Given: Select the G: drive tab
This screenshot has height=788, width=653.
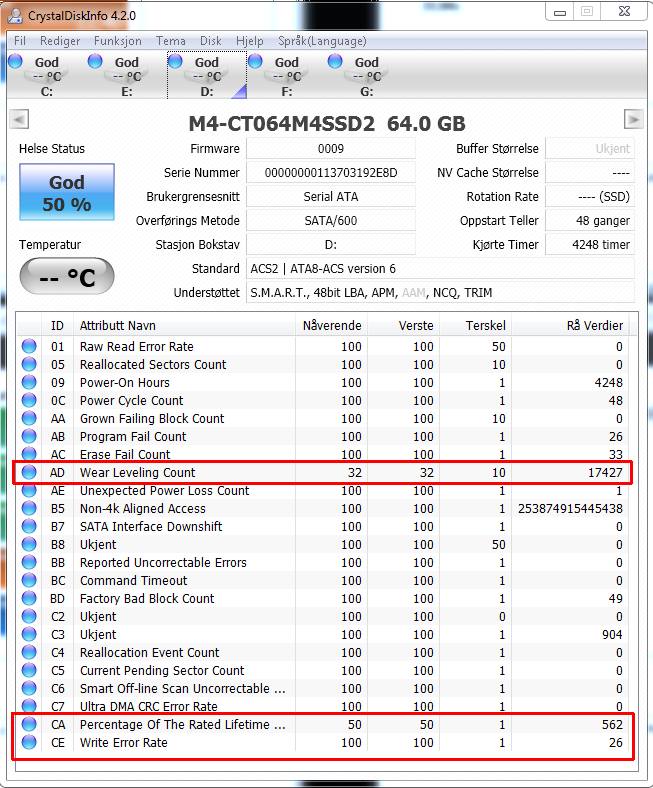Looking at the screenshot, I should [x=366, y=75].
